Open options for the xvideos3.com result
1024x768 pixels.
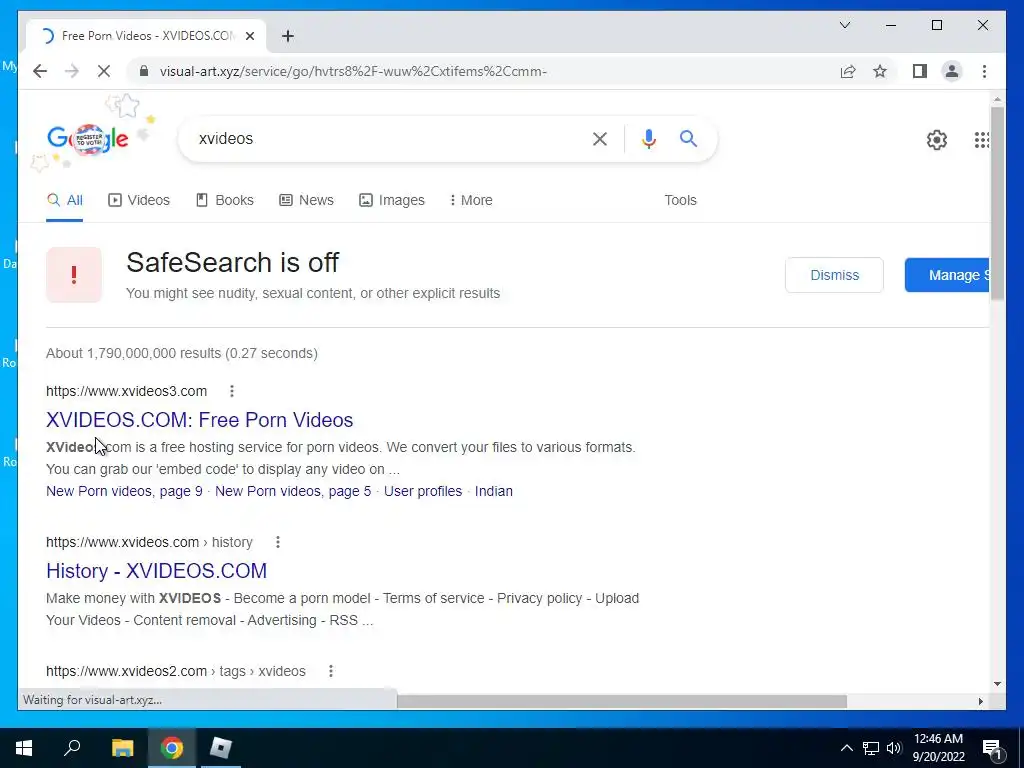tap(232, 391)
